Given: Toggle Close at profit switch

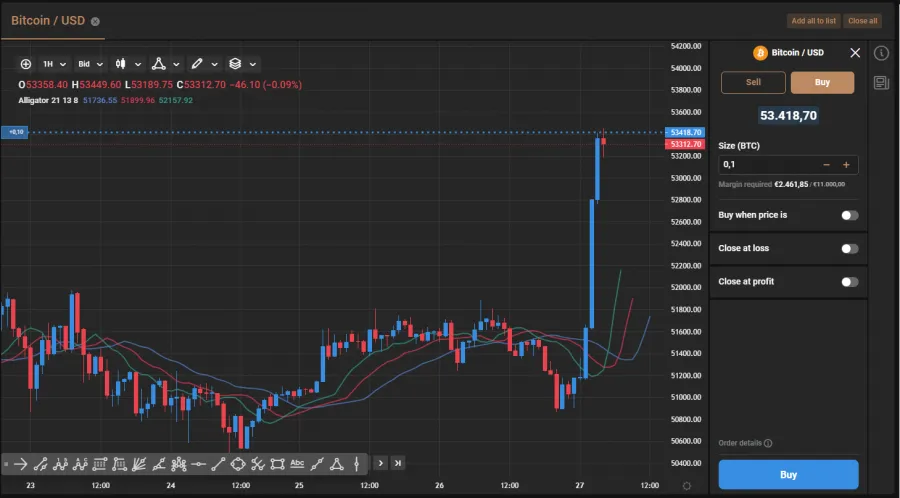Looking at the screenshot, I should [x=849, y=282].
